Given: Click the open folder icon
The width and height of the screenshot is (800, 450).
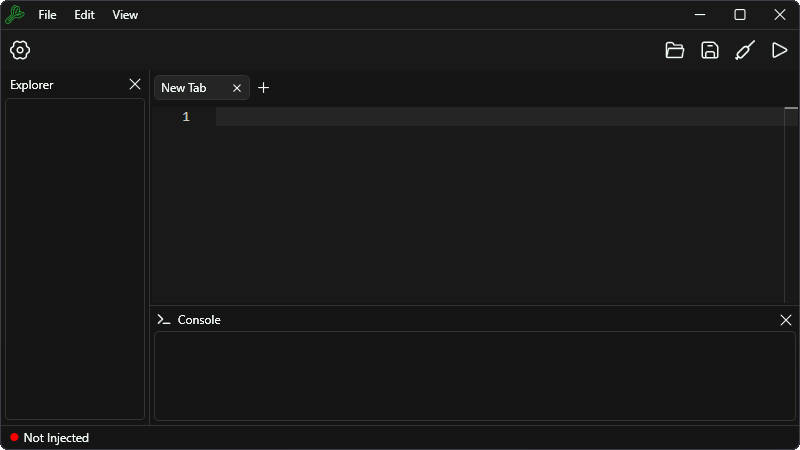Looking at the screenshot, I should pyautogui.click(x=674, y=50).
